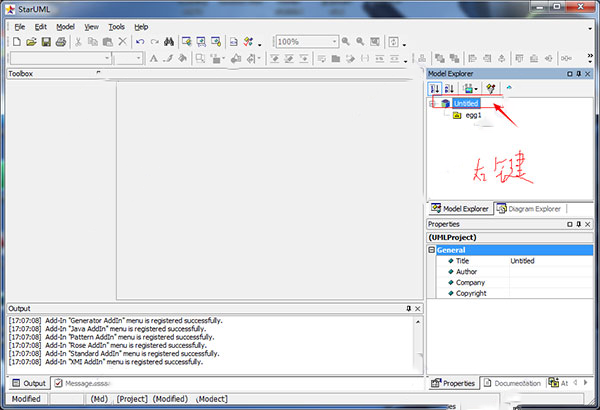This screenshot has height=410, width=600.
Task: Open the Tools menu
Action: click(116, 27)
